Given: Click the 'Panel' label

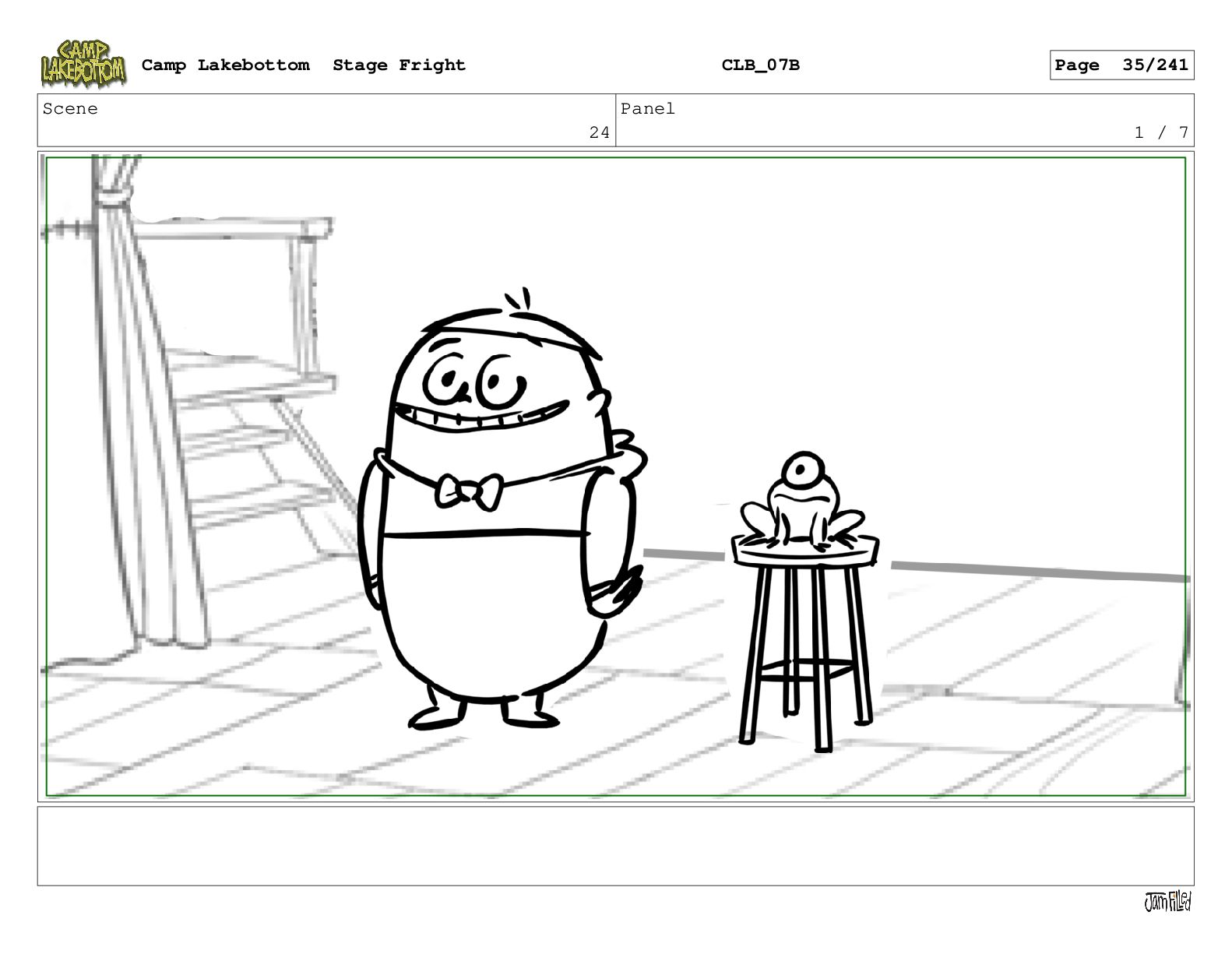Looking at the screenshot, I should 647,109.
